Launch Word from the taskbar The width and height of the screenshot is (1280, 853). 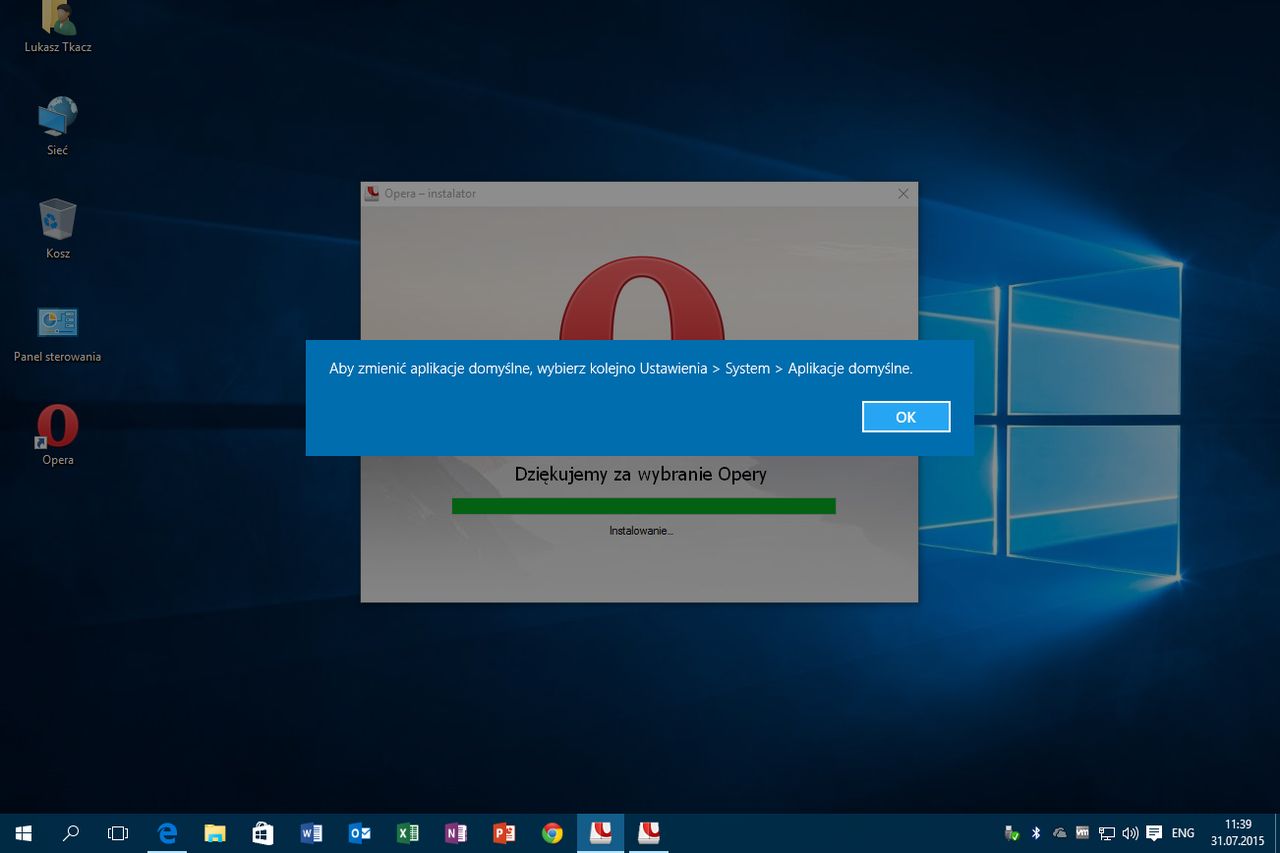[311, 833]
